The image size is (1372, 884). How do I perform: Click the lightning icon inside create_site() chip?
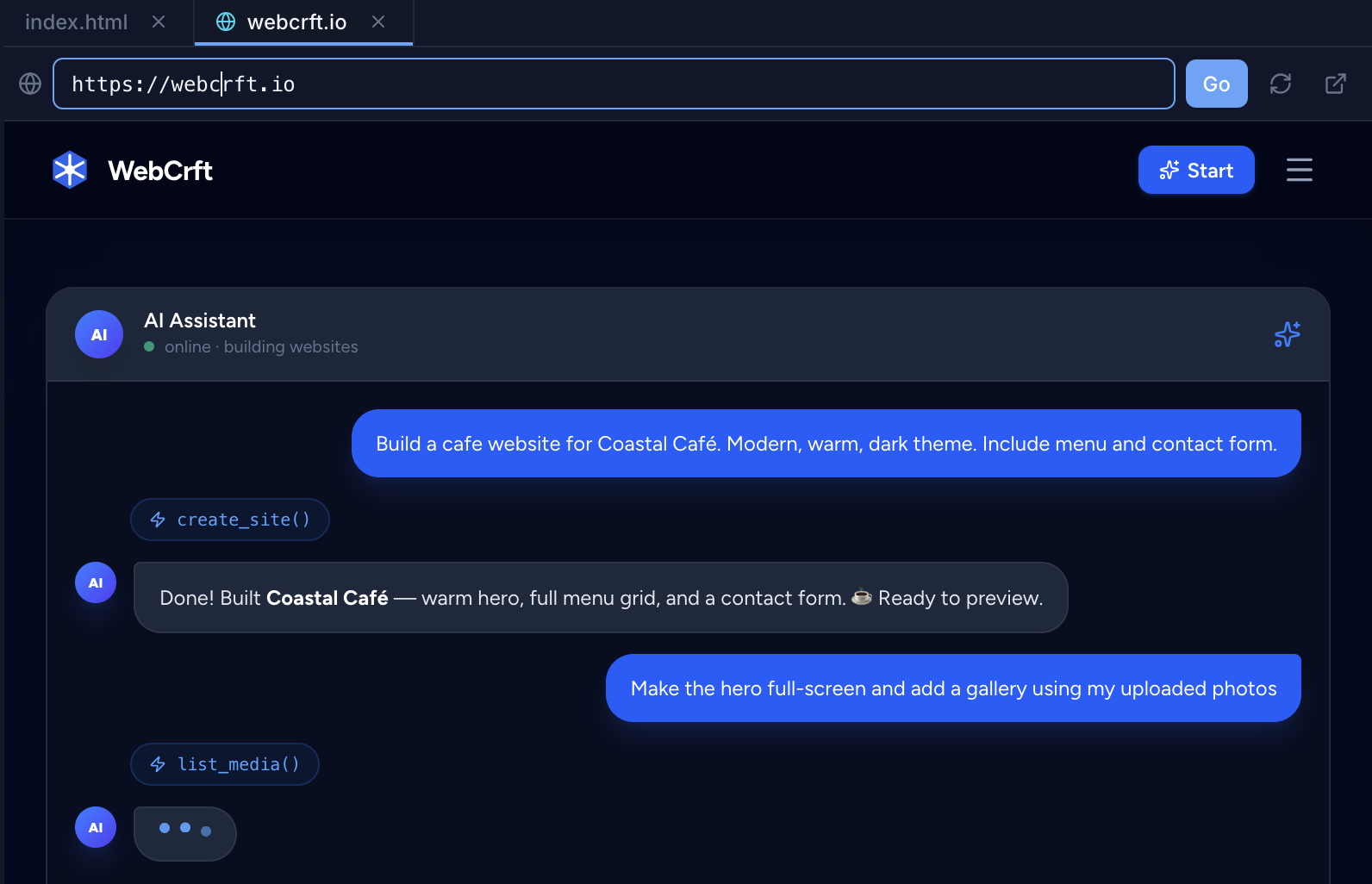158,519
